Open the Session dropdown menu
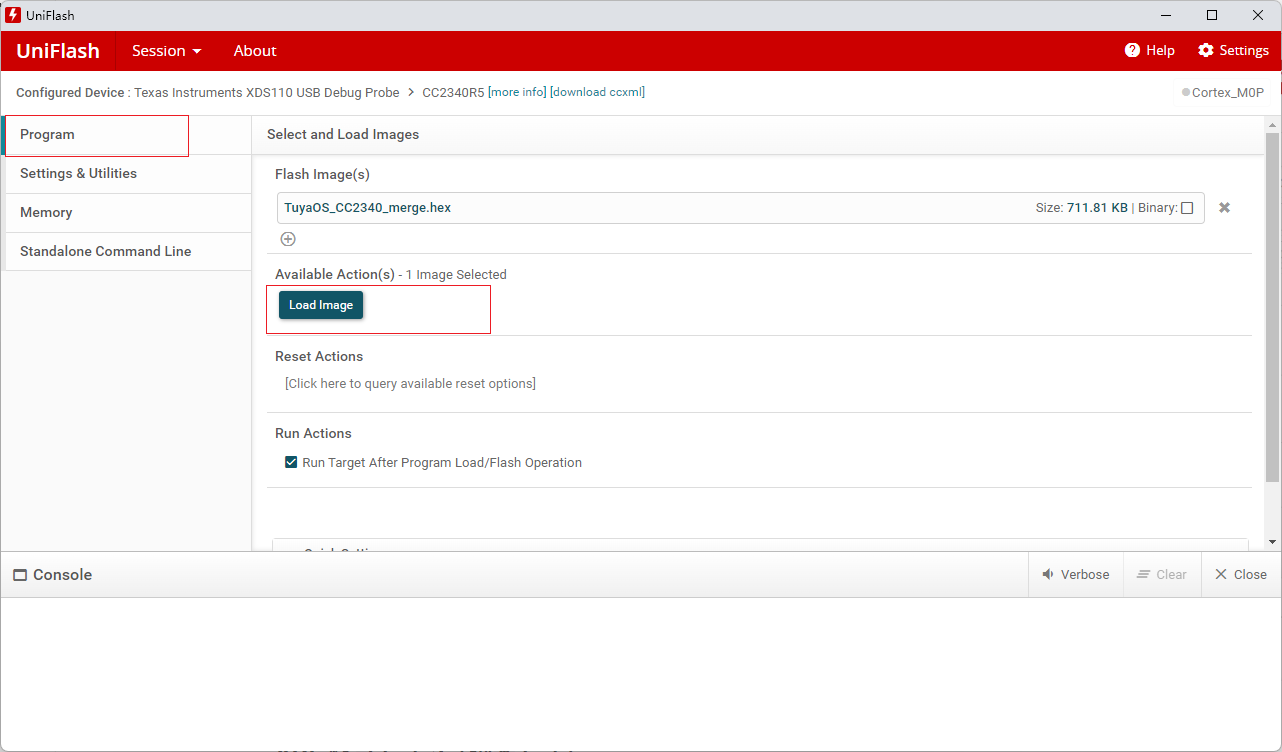The width and height of the screenshot is (1282, 752). [167, 51]
